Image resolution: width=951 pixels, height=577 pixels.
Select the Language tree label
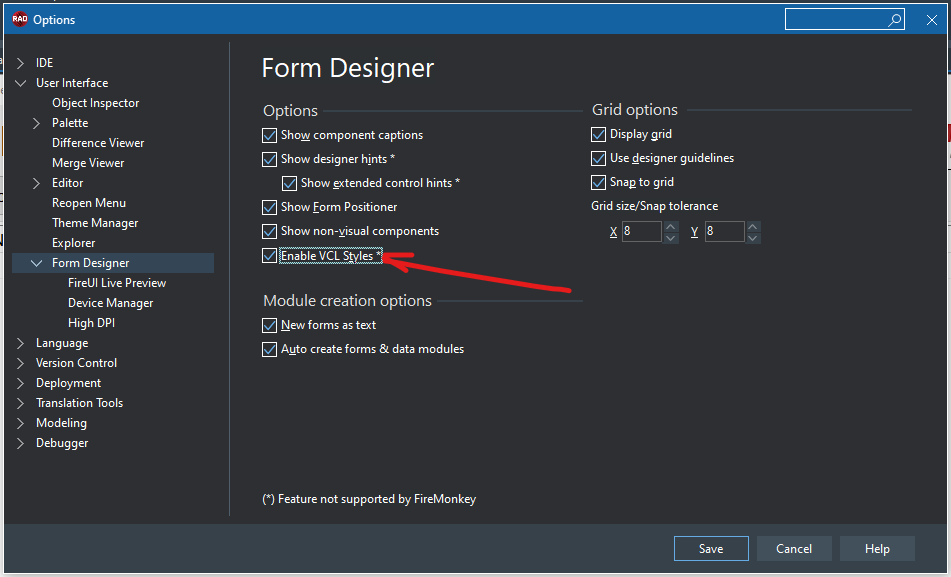click(62, 343)
